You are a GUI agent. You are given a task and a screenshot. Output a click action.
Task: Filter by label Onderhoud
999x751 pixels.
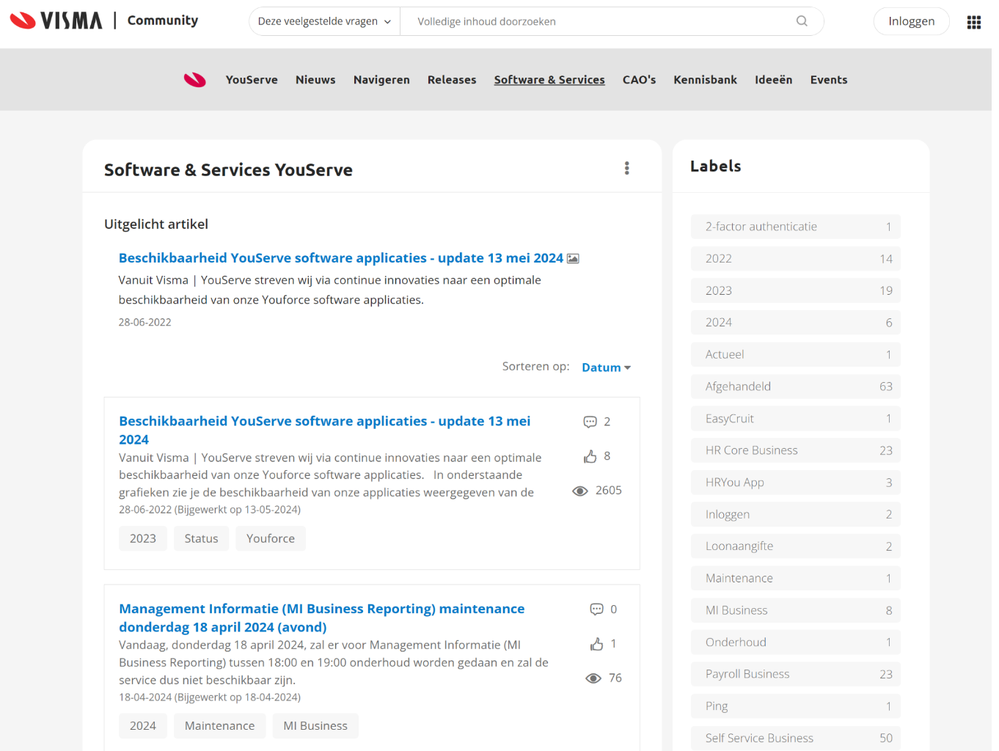[796, 642]
